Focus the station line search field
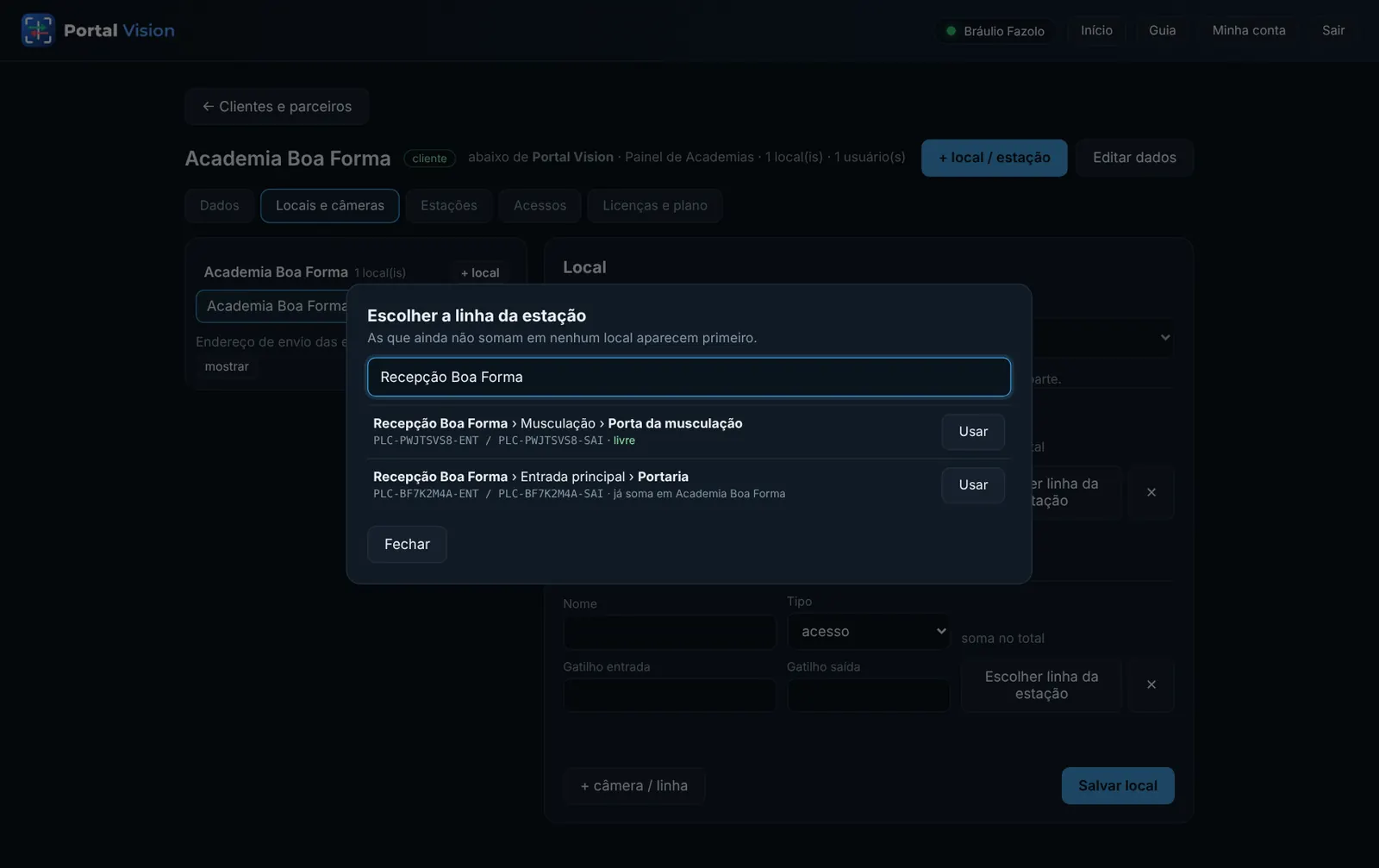 click(689, 378)
